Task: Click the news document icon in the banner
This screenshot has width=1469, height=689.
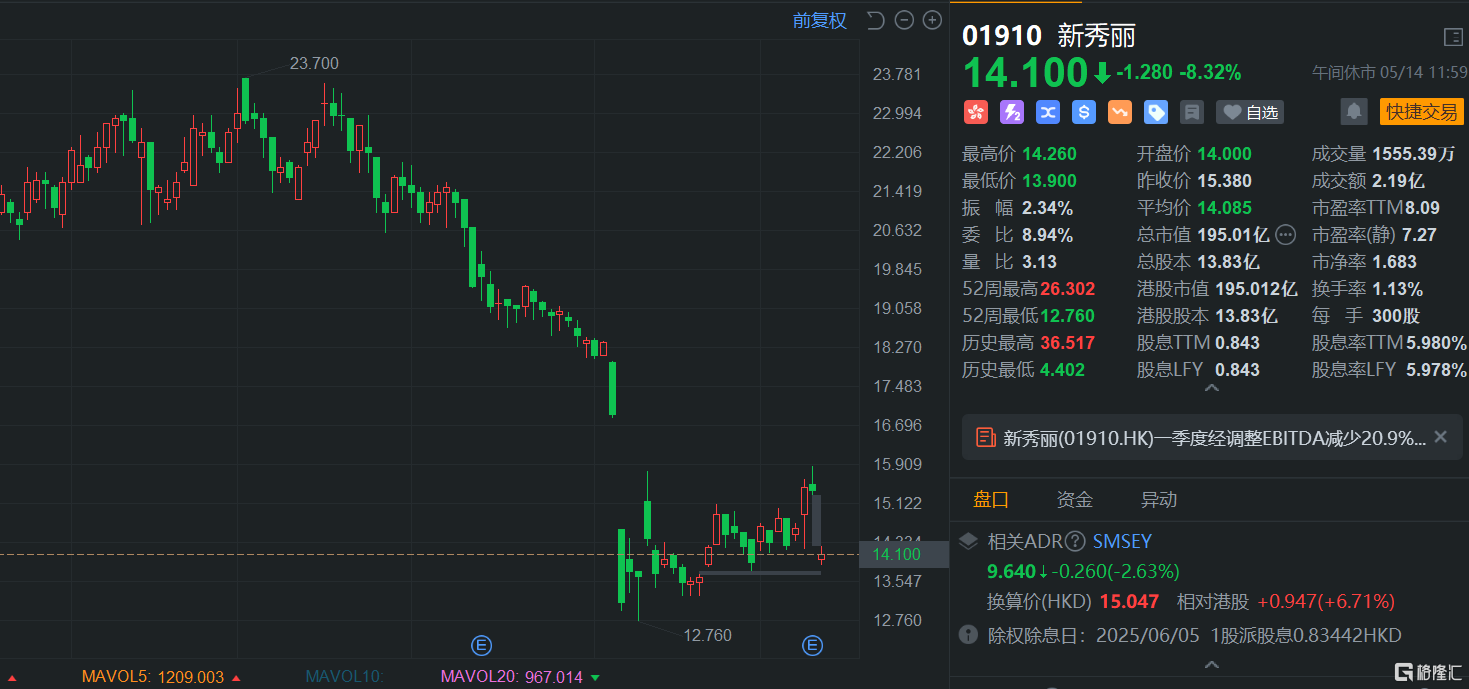Action: point(985,437)
